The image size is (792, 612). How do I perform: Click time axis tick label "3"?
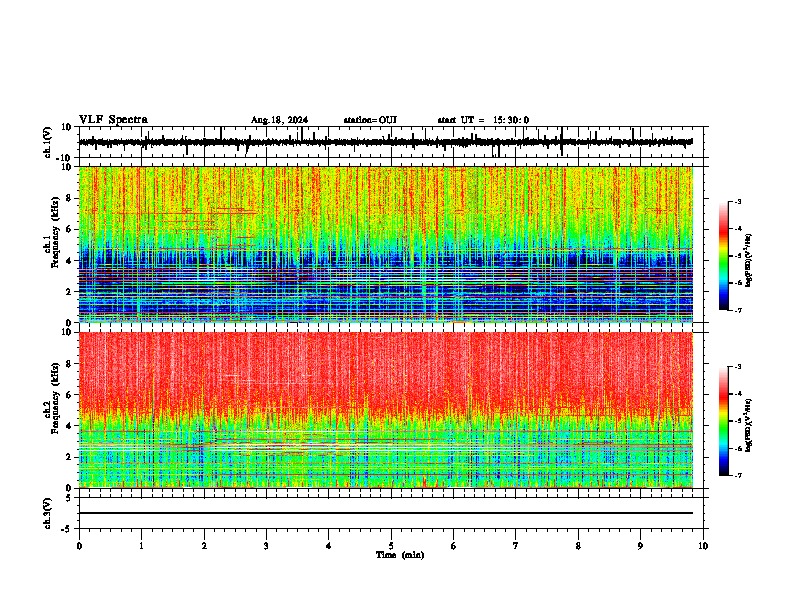point(266,546)
